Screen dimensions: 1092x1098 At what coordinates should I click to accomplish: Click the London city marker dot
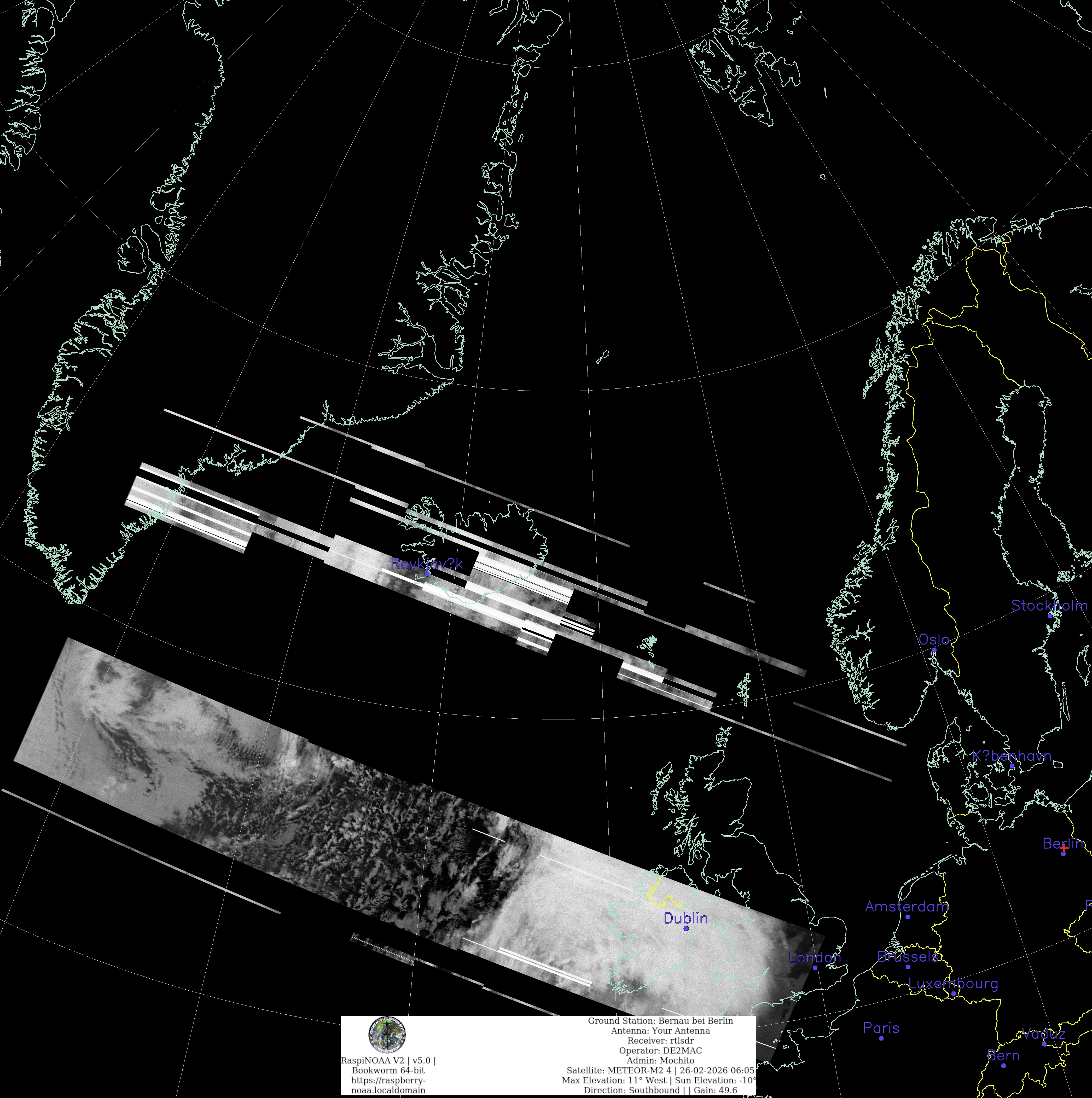coord(815,967)
